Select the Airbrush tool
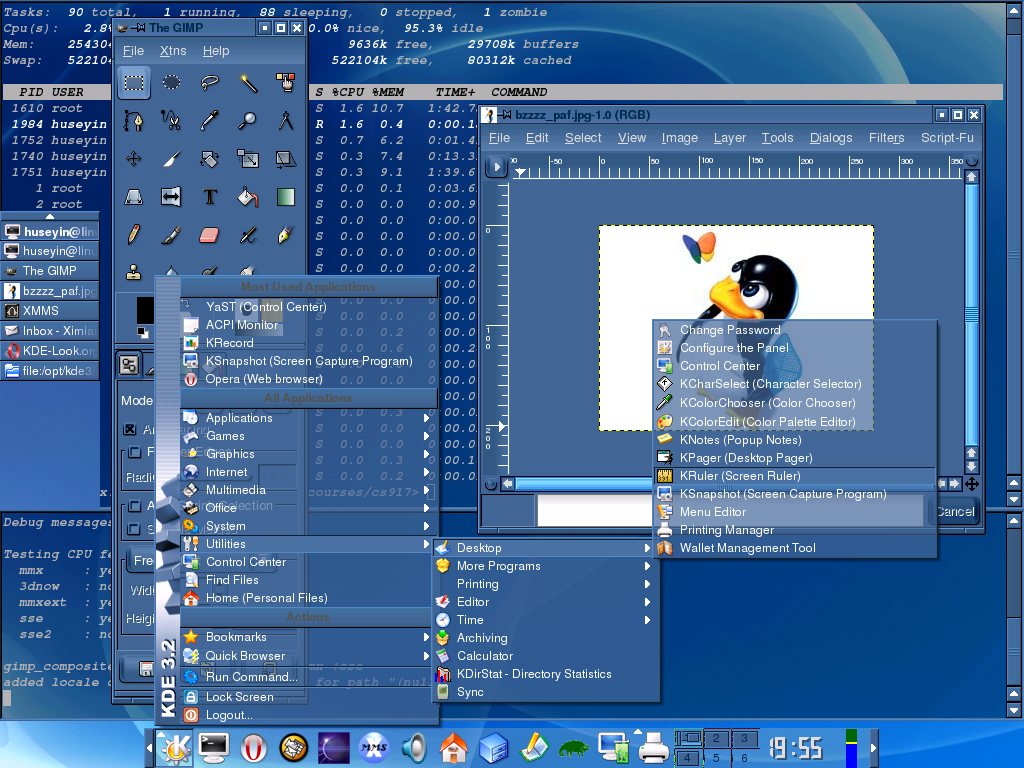 [x=248, y=234]
